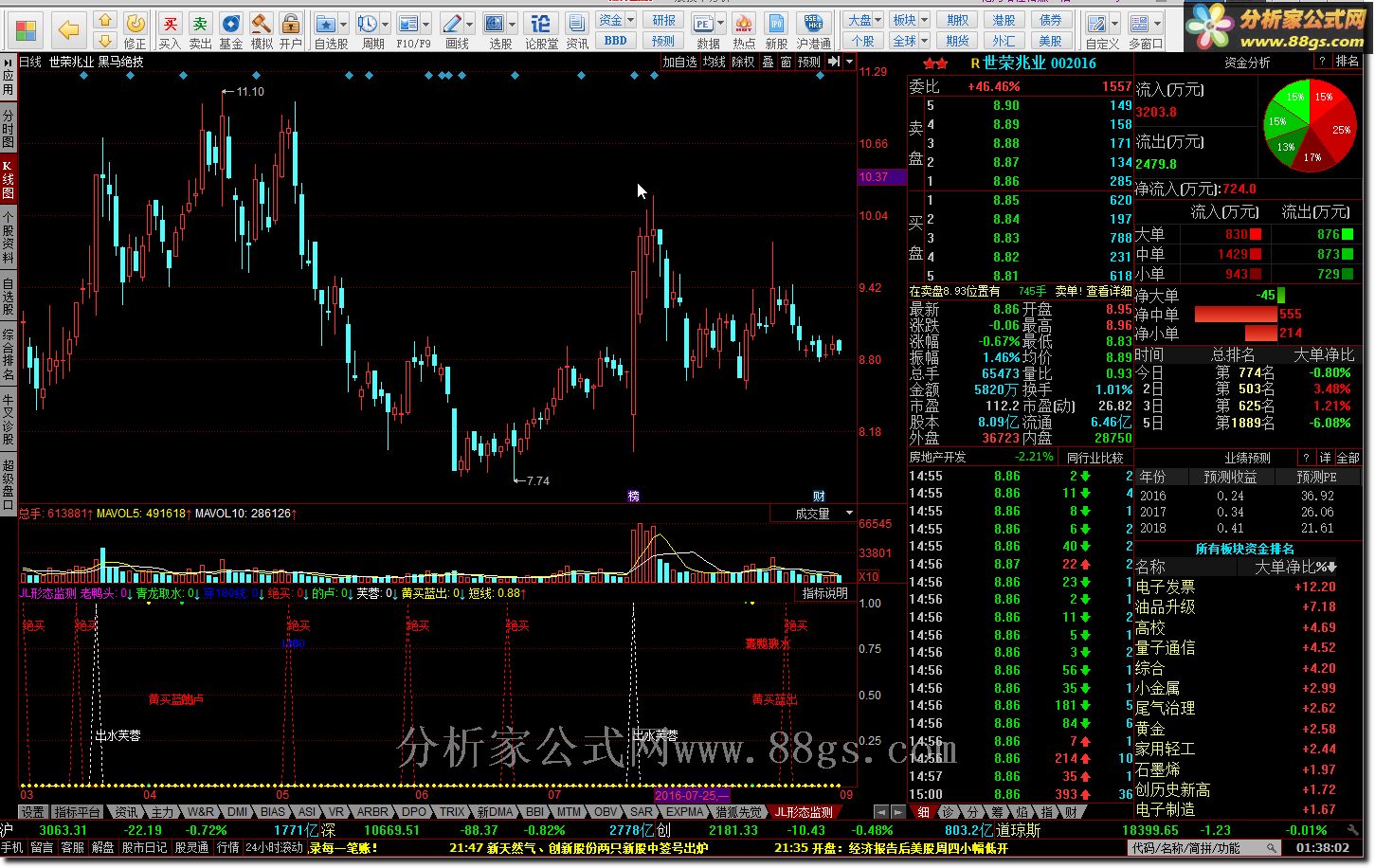Viewport: 1375px width, 868px height.
Task: Click the skip-to-end arrow above chart
Action: (834, 62)
